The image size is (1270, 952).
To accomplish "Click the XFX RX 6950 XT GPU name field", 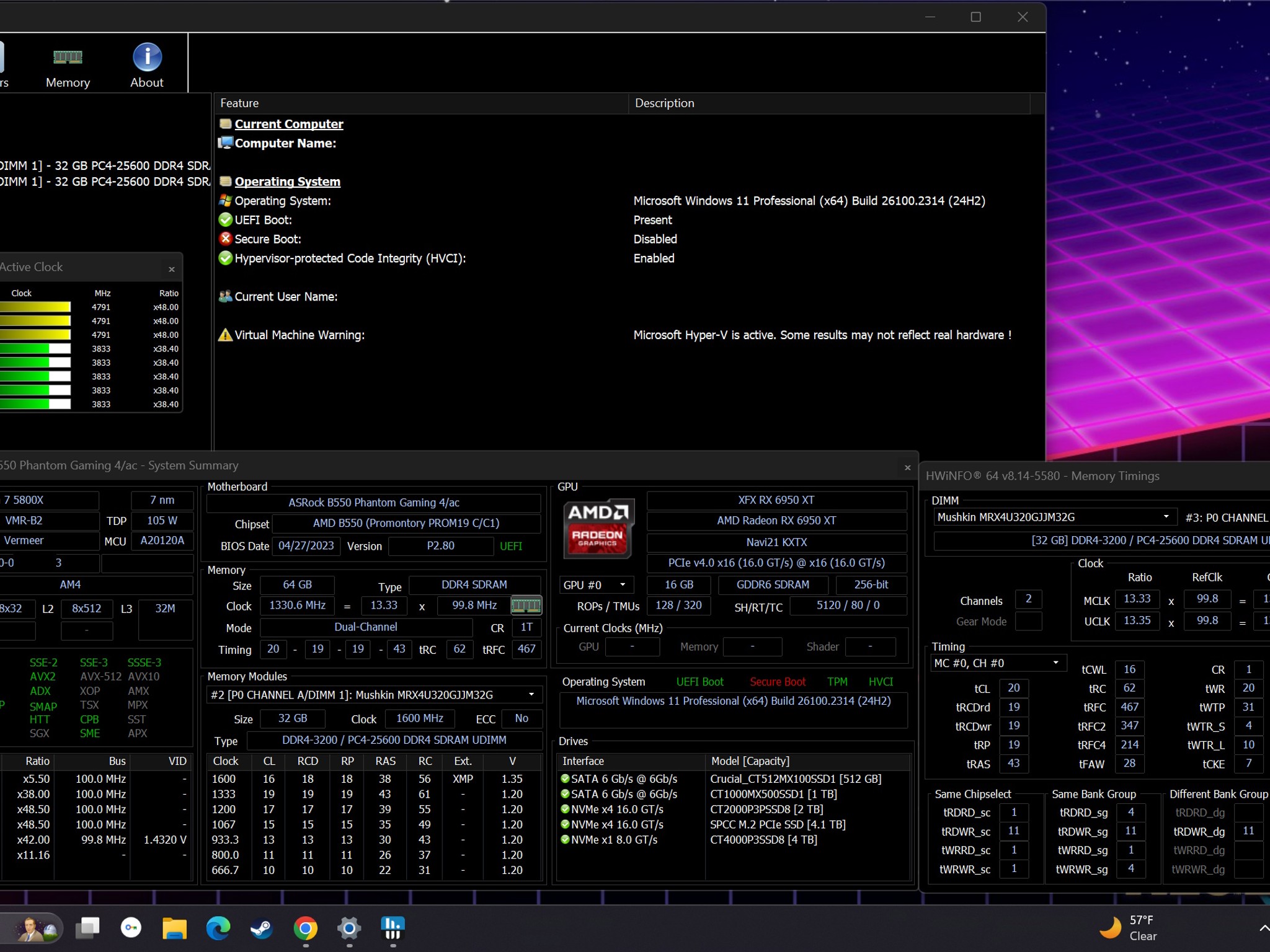I will (x=776, y=500).
